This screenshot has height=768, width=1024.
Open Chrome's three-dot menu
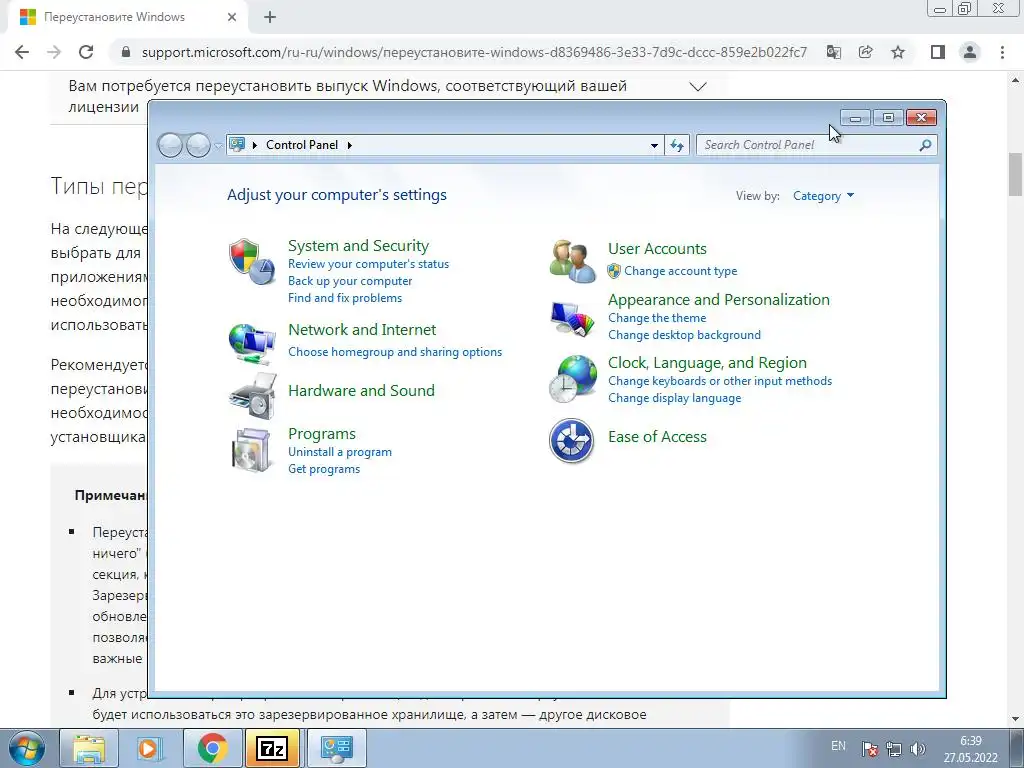coord(1002,52)
